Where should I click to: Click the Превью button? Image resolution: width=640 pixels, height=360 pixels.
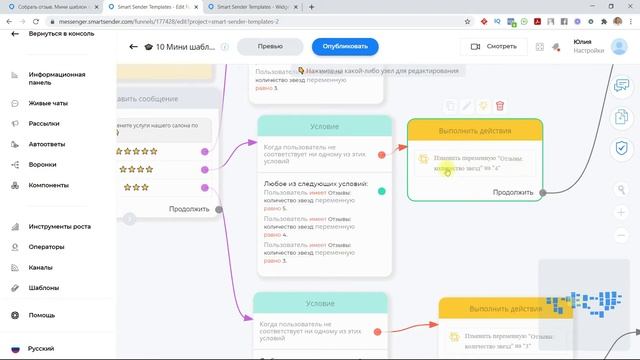pos(270,47)
